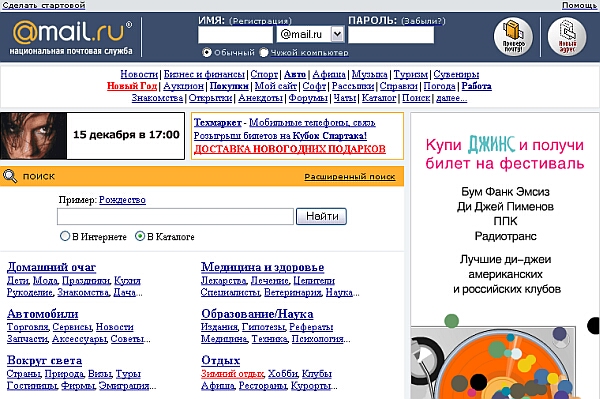Viewport: 600px width, 399px height.
Task: Open the Афиша nav link
Action: pyautogui.click(x=329, y=74)
